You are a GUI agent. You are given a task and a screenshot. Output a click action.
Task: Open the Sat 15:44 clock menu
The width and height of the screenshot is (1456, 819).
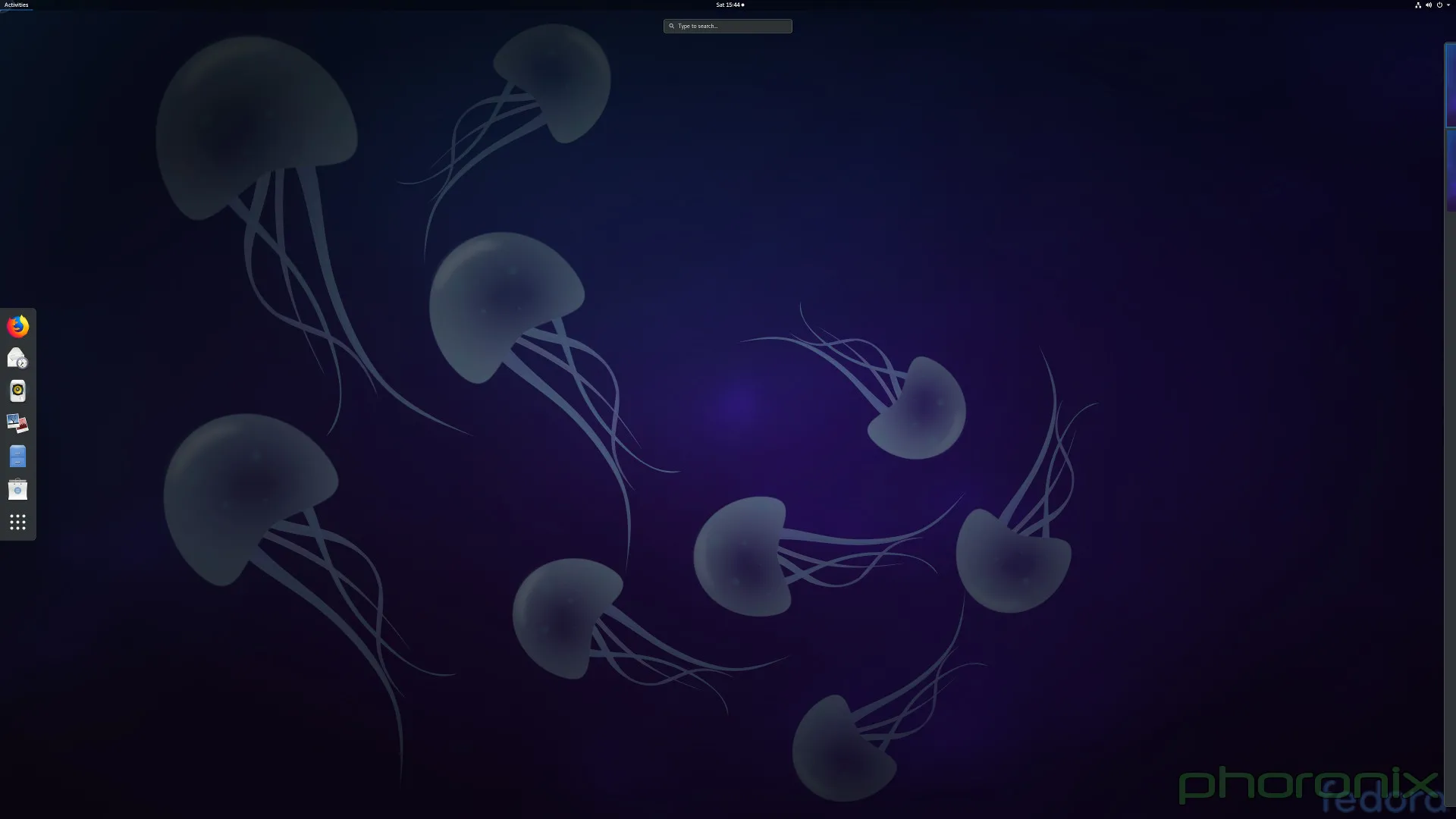(x=727, y=5)
